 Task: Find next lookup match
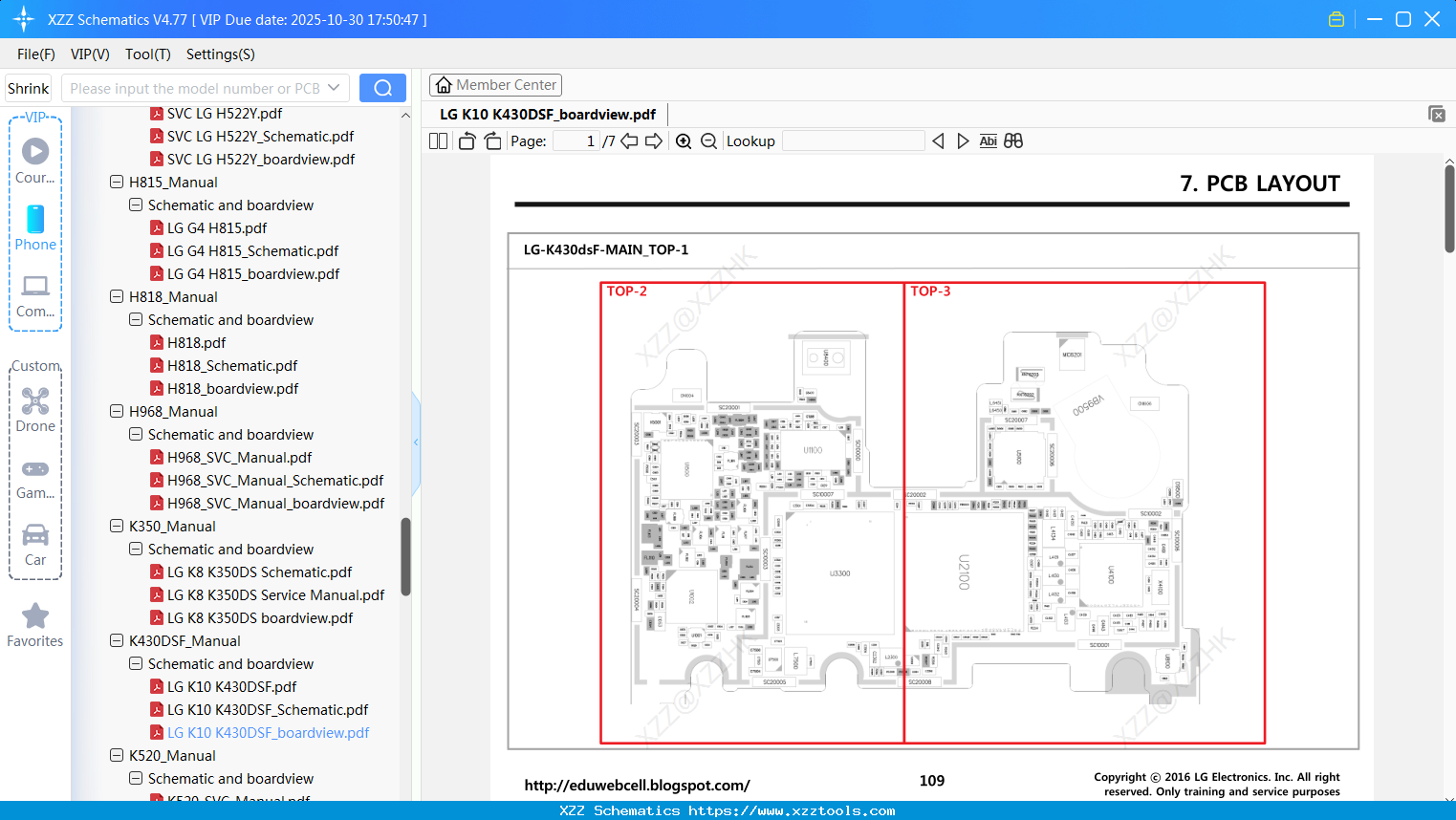tap(963, 140)
